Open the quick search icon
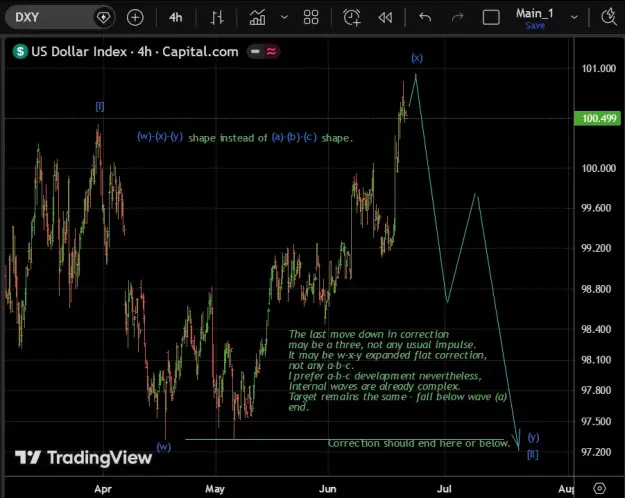625x498 pixels. point(609,18)
